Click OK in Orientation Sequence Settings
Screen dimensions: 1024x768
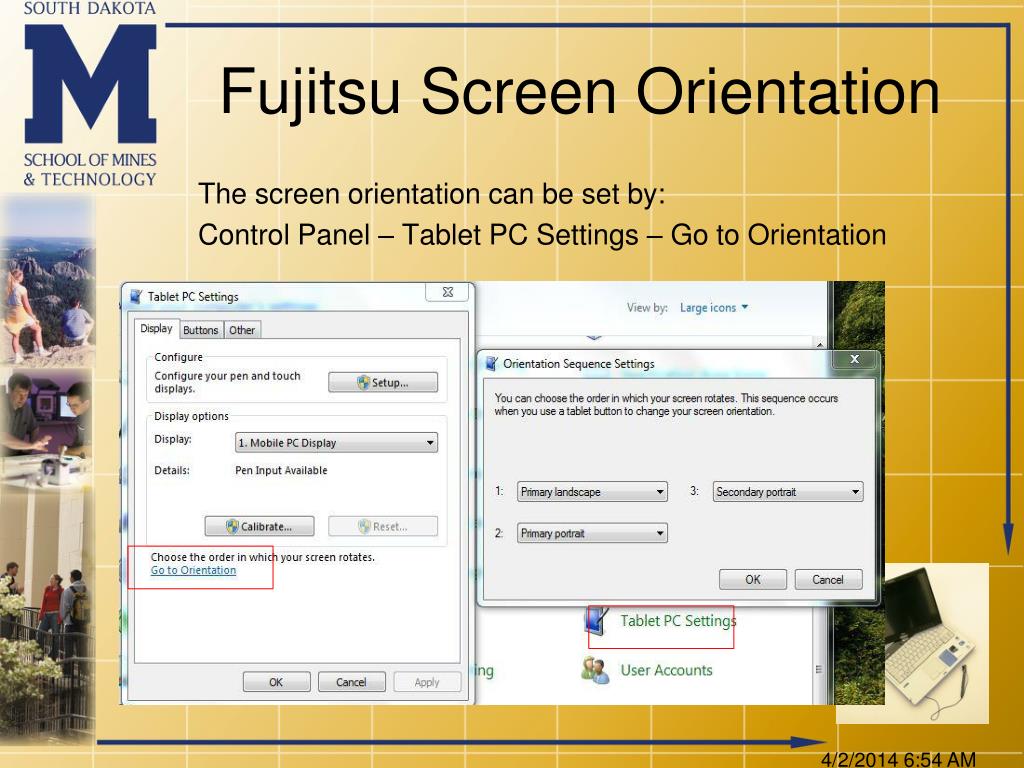point(752,579)
